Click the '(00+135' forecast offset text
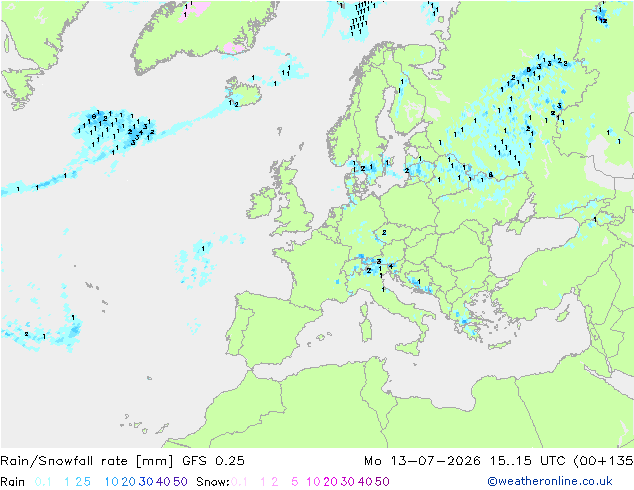The image size is (634, 490). [x=603, y=460]
